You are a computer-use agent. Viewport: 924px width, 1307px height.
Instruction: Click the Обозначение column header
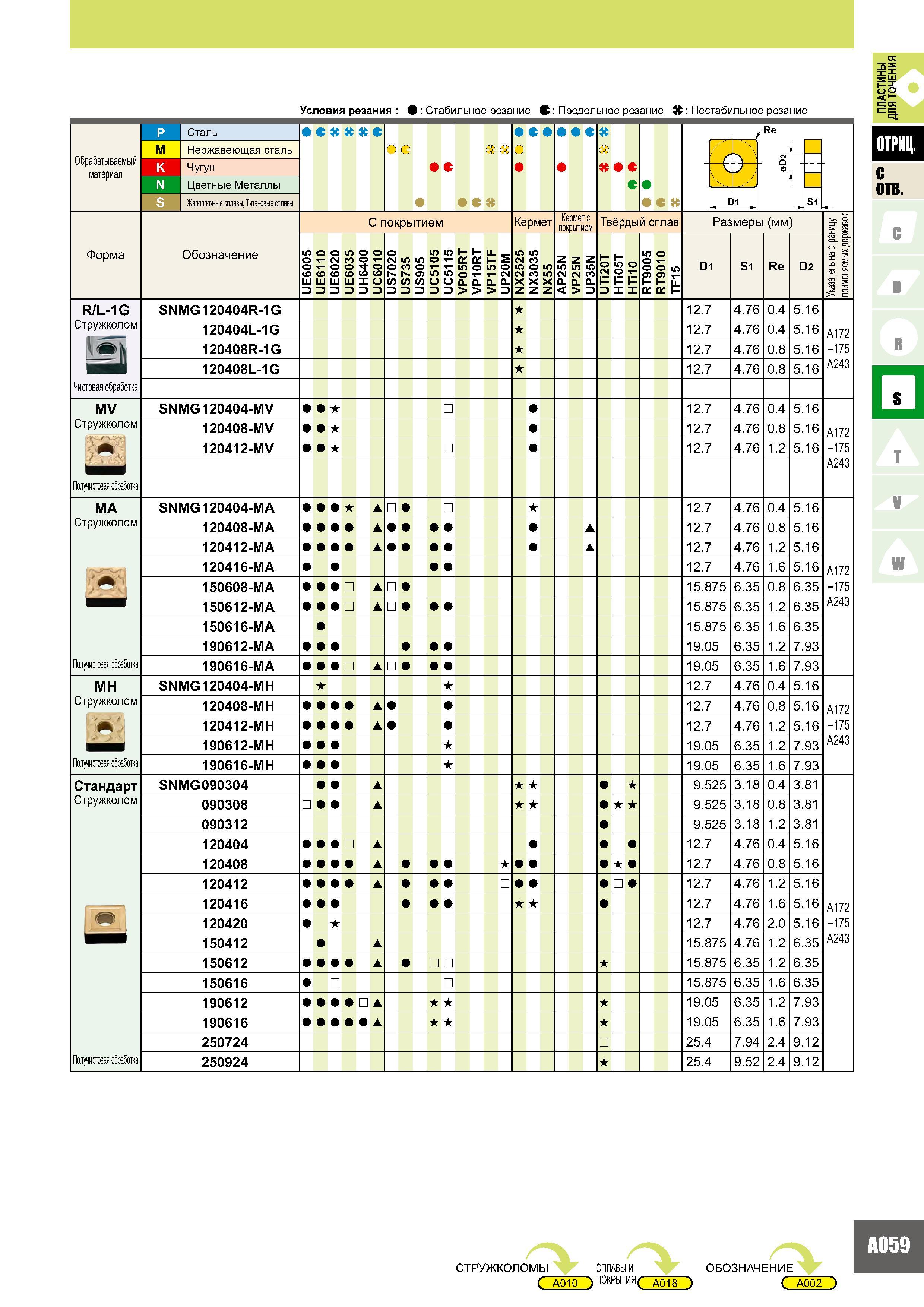[220, 255]
